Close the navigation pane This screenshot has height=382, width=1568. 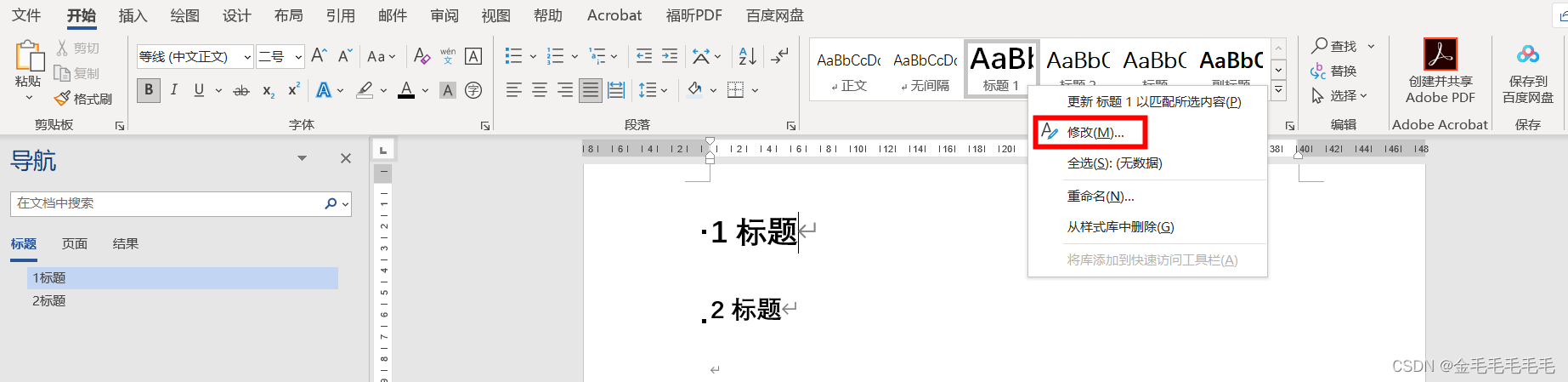(x=346, y=158)
